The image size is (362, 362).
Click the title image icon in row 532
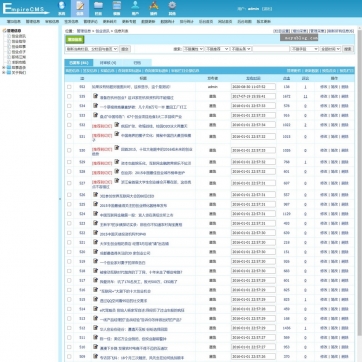pos(116,124)
